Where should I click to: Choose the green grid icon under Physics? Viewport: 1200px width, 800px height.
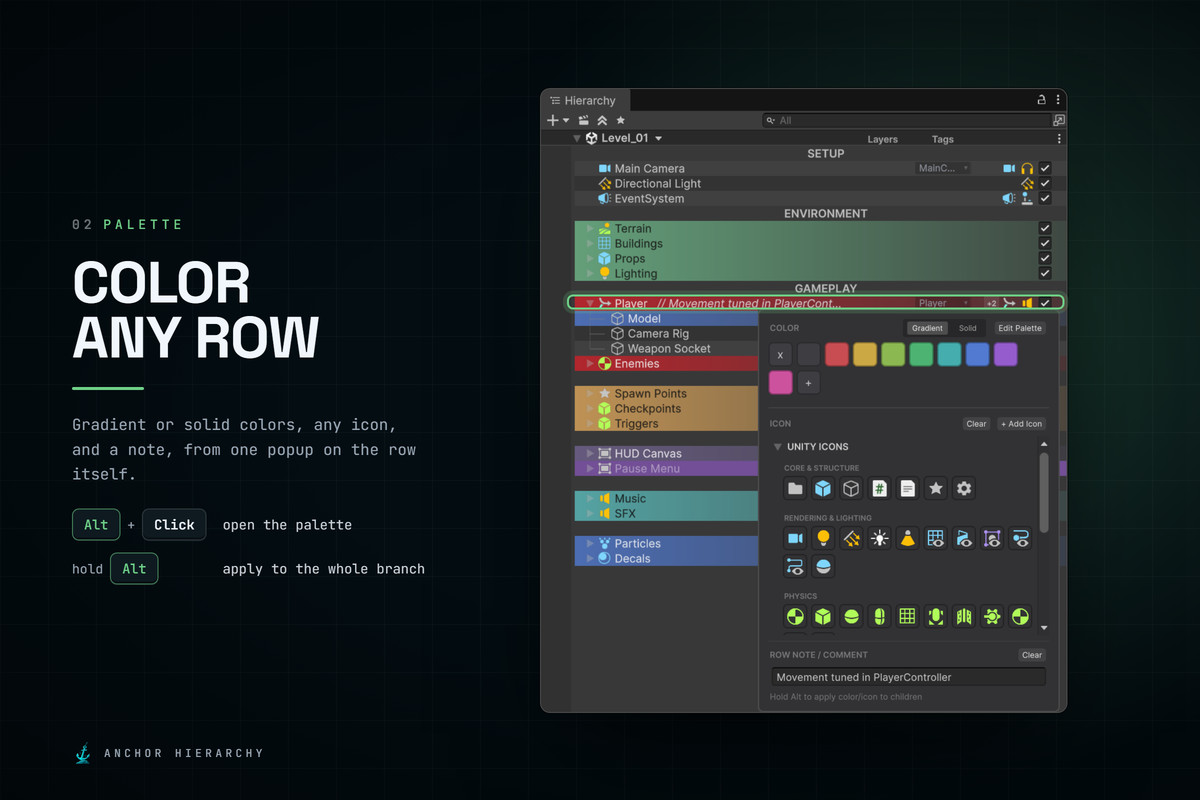tap(908, 616)
